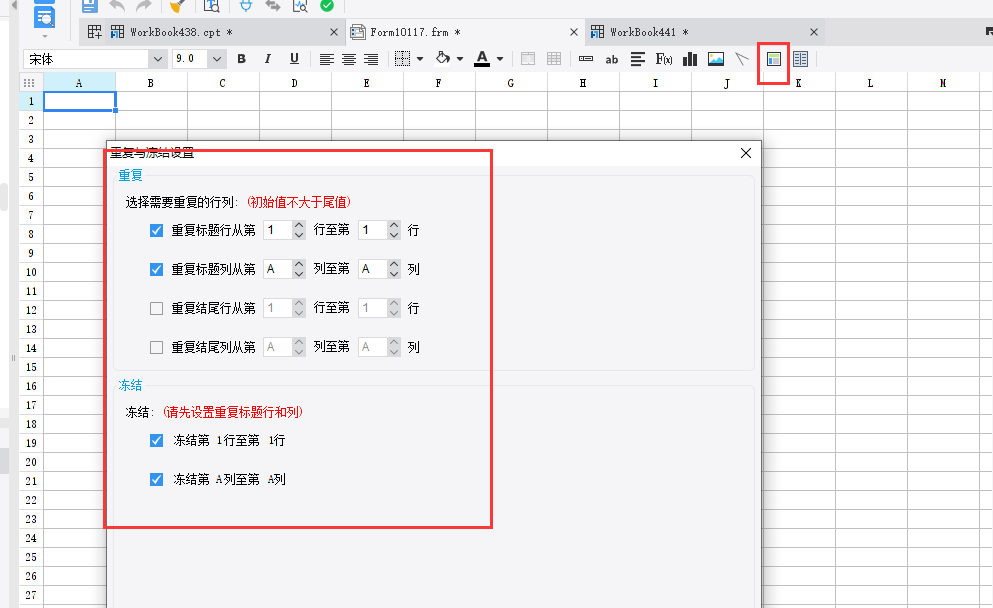This screenshot has width=993, height=608.
Task: Click the unmerge cells grid icon
Action: (554, 59)
